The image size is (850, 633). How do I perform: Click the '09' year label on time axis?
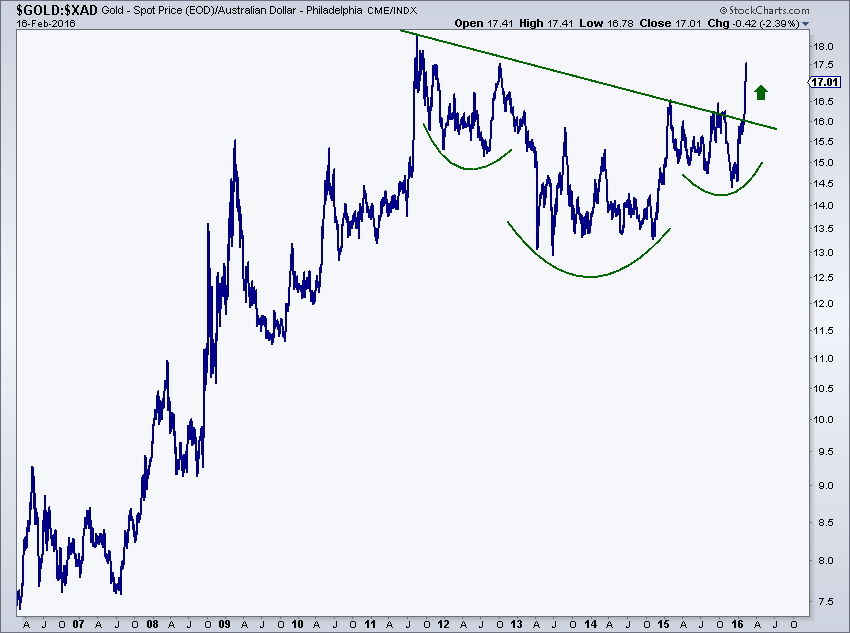(x=224, y=624)
